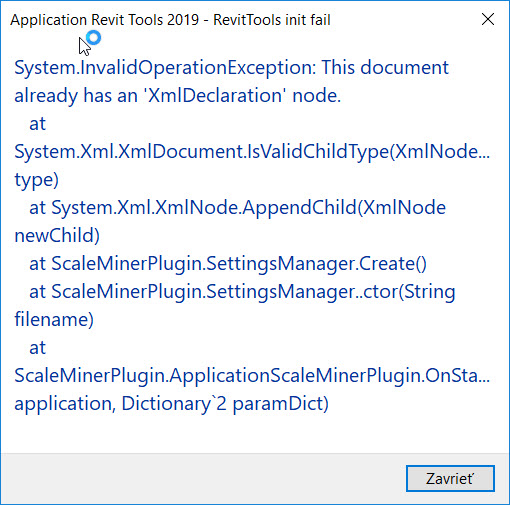
Task: Click the word 'application,' in the last line
Action: [65, 404]
